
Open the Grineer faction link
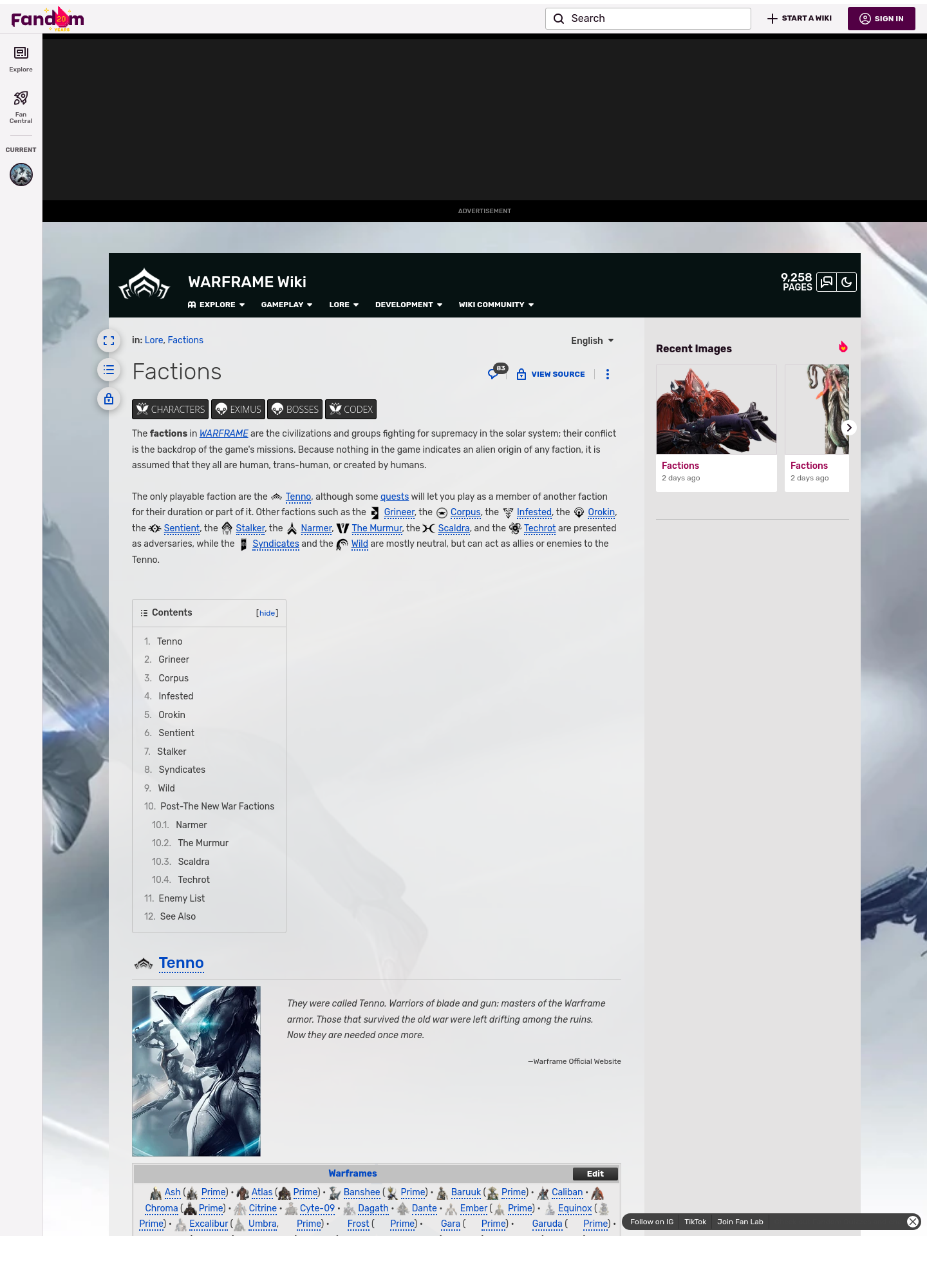click(x=399, y=513)
